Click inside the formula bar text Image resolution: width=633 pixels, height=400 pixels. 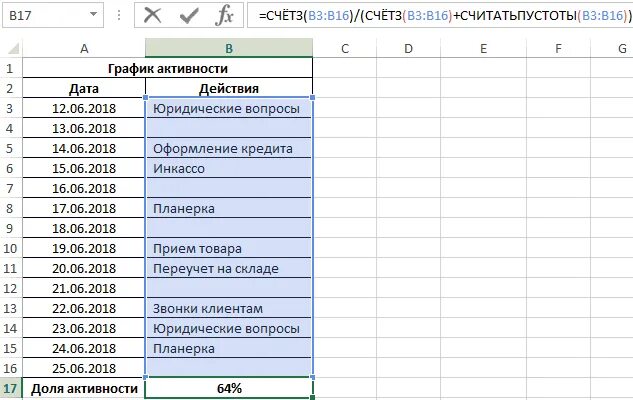click(439, 15)
